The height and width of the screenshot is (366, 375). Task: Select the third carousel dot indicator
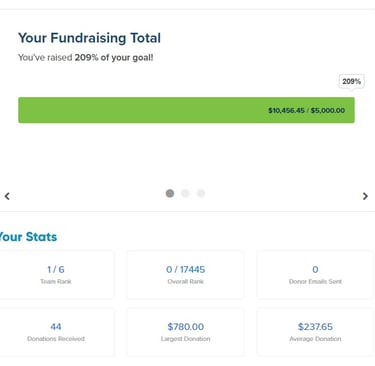click(201, 193)
